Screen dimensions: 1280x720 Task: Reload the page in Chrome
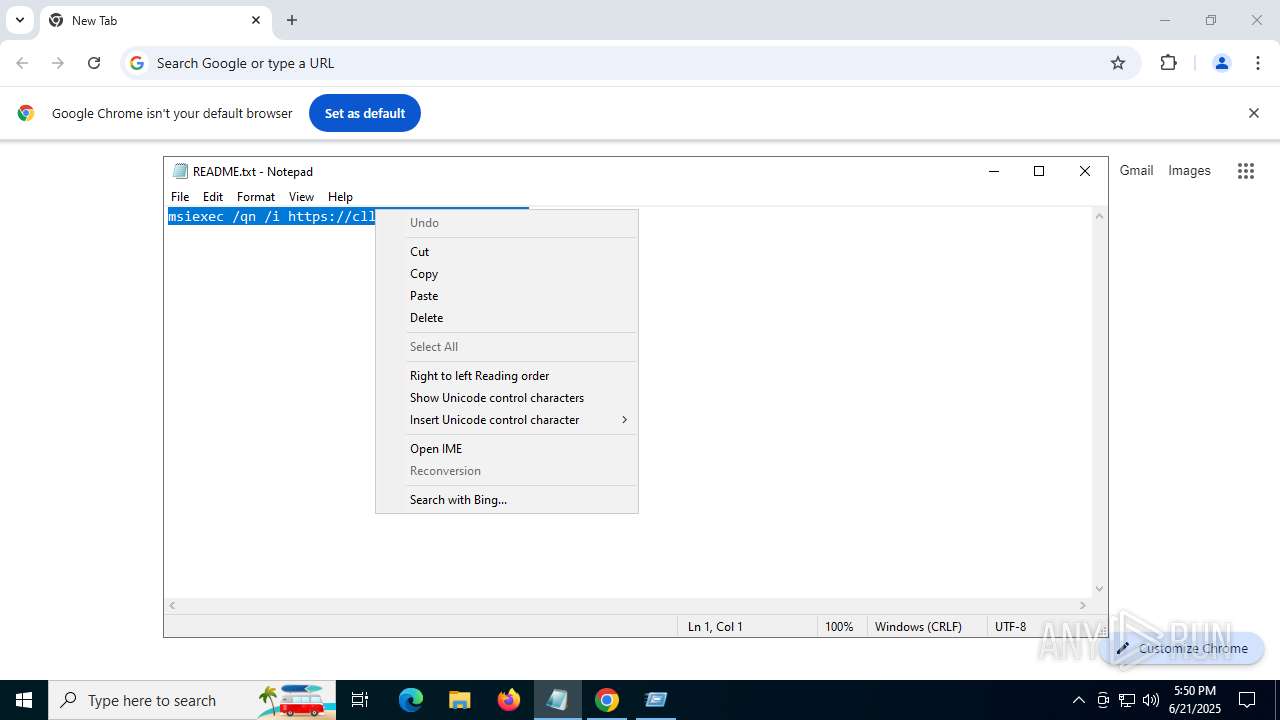(94, 63)
